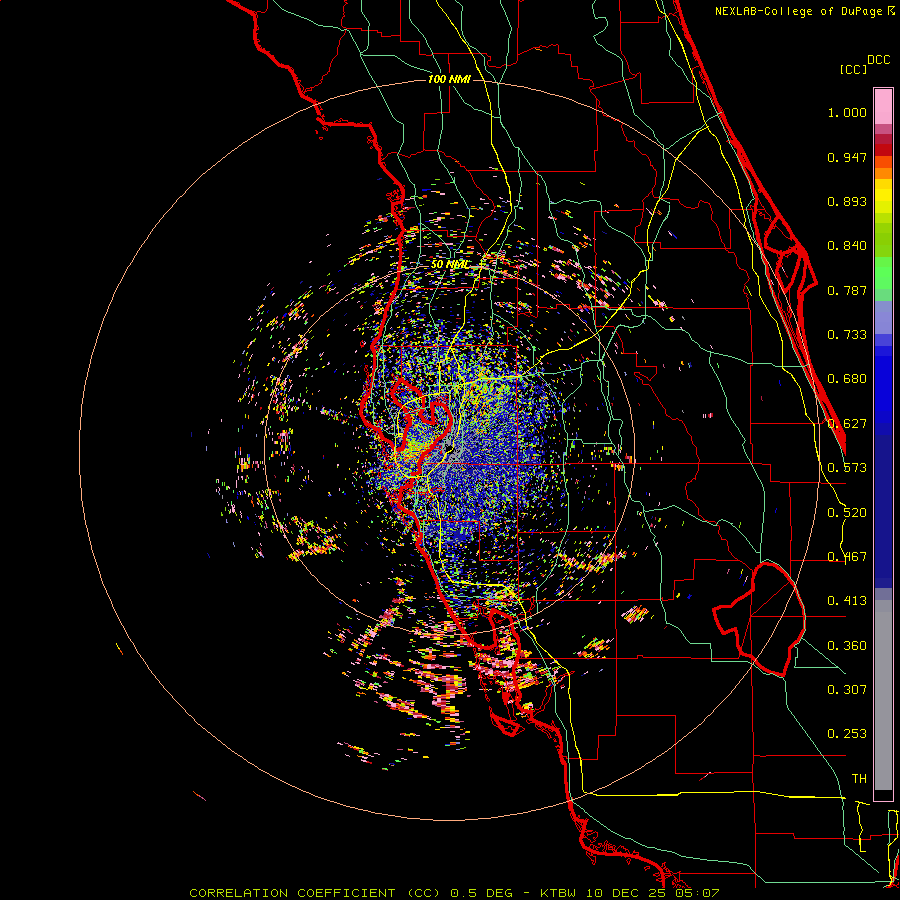This screenshot has width=900, height=900.
Task: Click the 0.520 scale value
Action: [847, 513]
